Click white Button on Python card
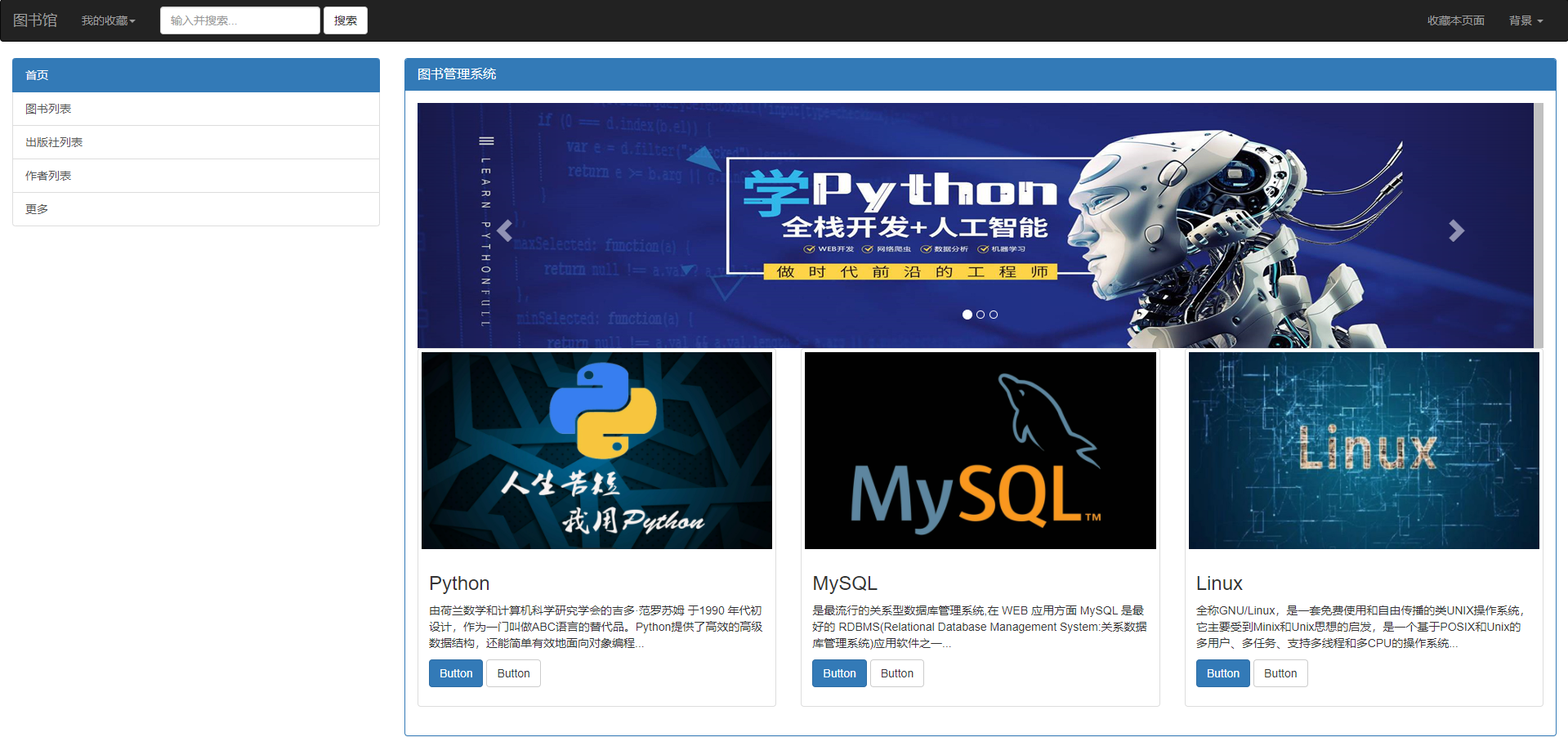This screenshot has height=755, width=1568. (x=513, y=673)
